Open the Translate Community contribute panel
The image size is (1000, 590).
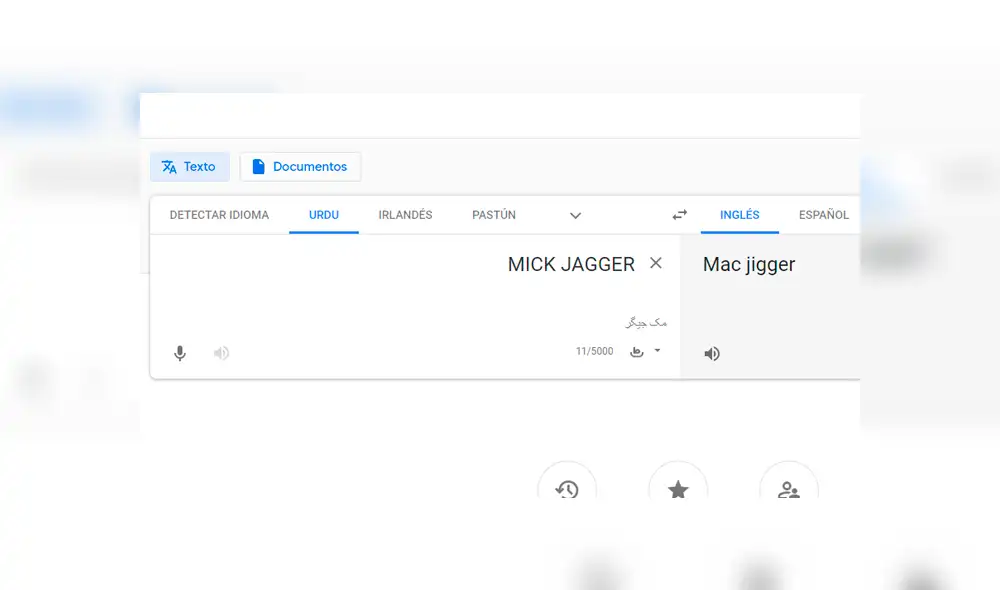click(789, 490)
